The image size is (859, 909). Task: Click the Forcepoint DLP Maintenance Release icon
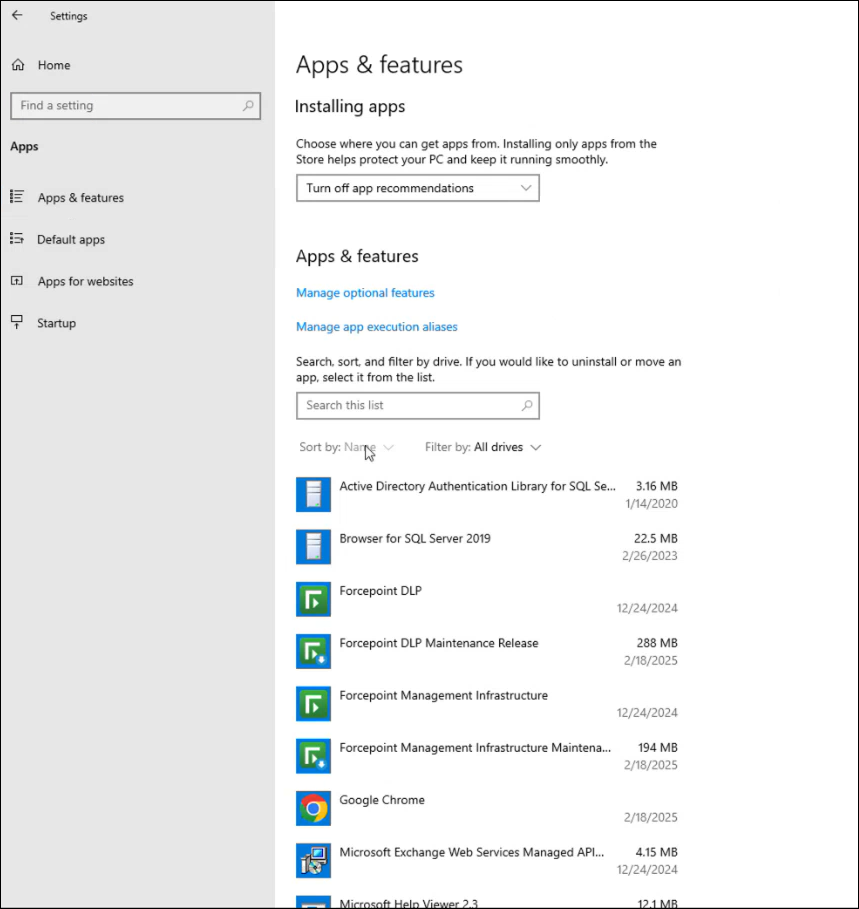pyautogui.click(x=313, y=651)
